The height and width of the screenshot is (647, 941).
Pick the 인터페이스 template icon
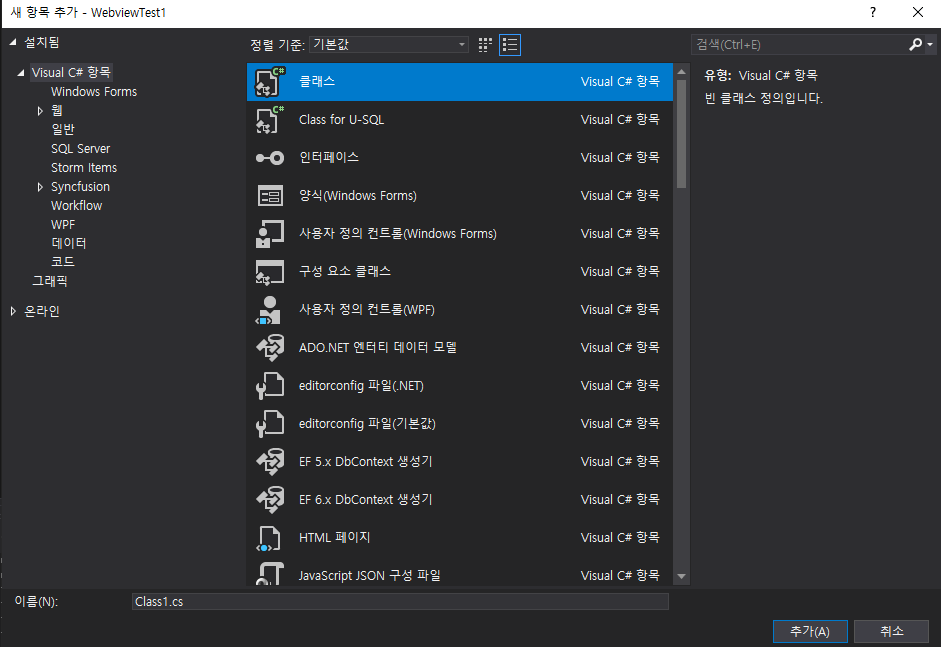tap(269, 158)
